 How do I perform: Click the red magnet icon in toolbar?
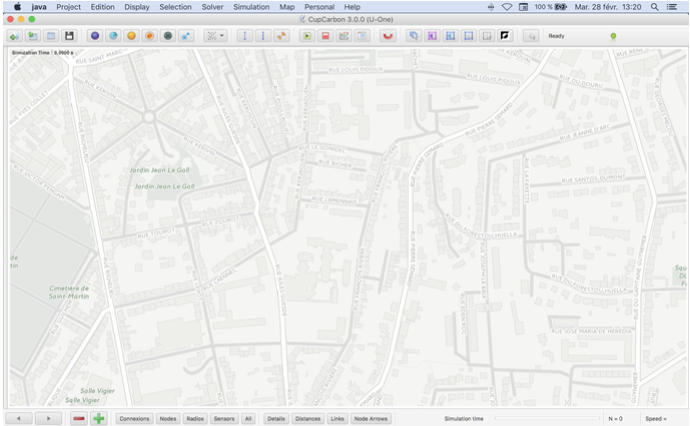[388, 36]
